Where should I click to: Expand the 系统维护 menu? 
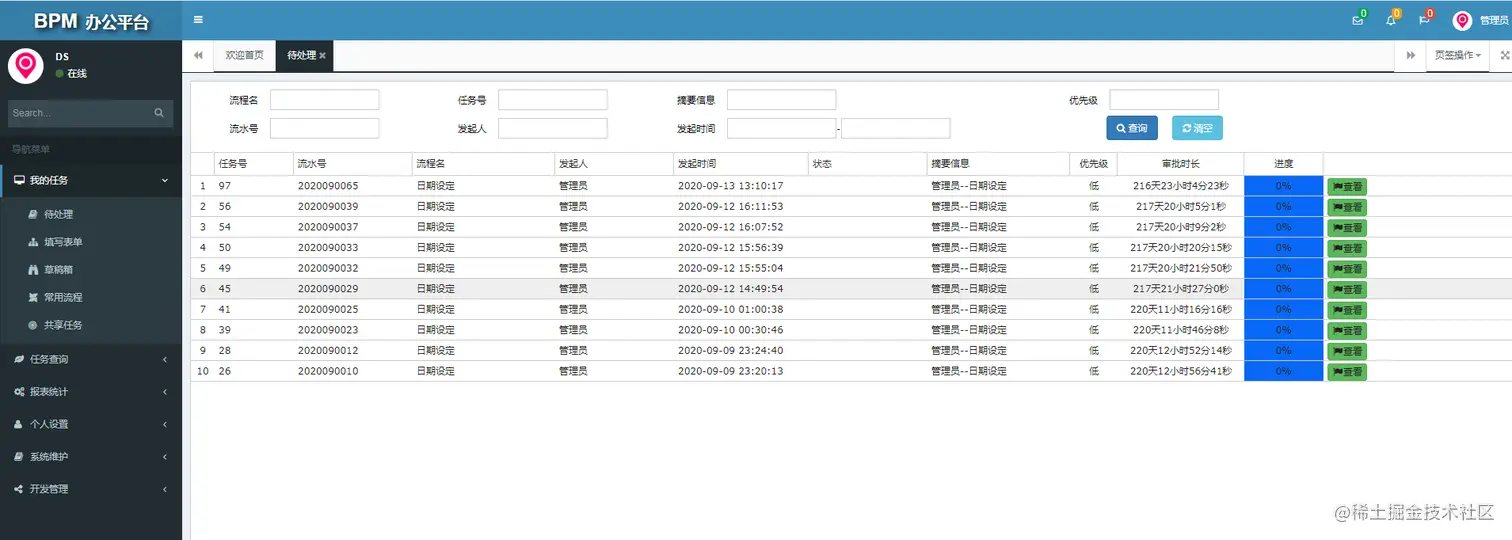(91, 456)
